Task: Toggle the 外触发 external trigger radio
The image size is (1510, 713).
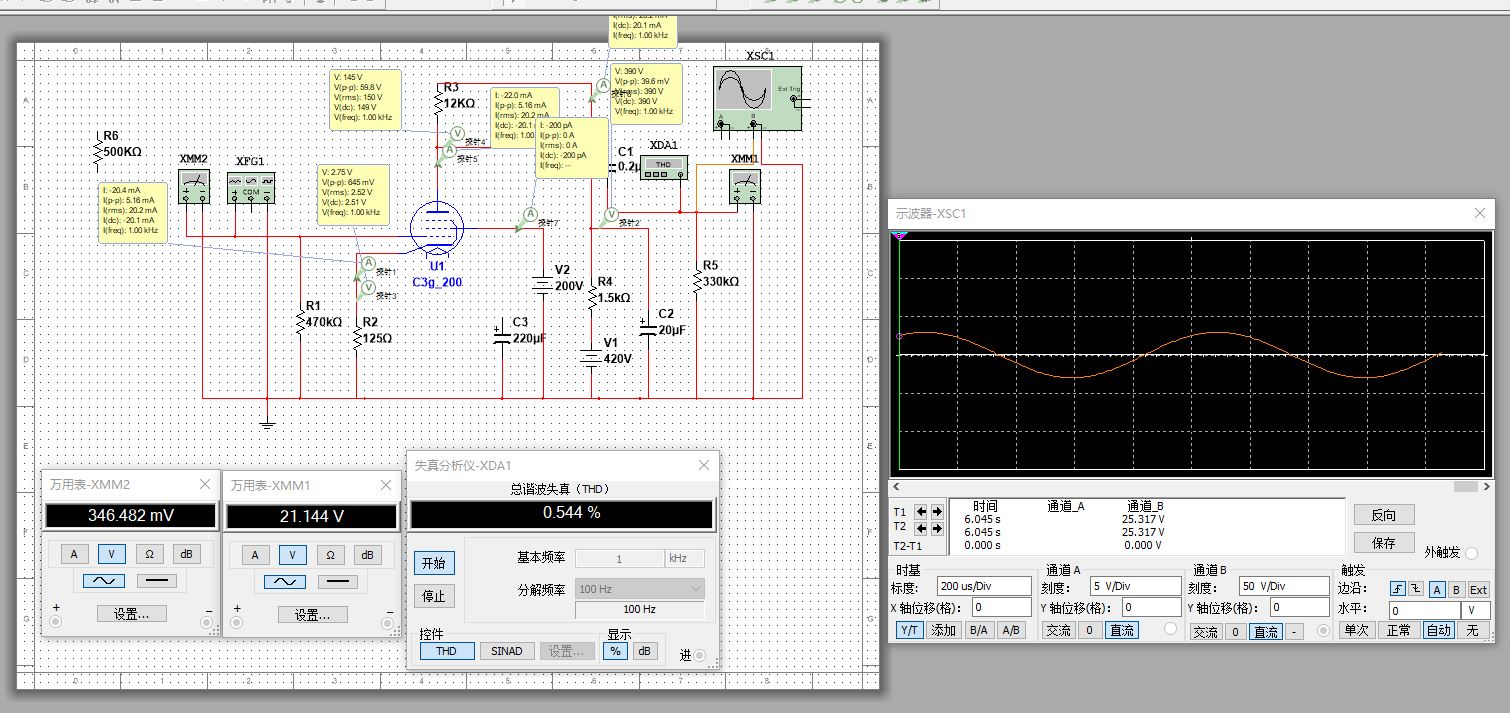Action: tap(1471, 553)
